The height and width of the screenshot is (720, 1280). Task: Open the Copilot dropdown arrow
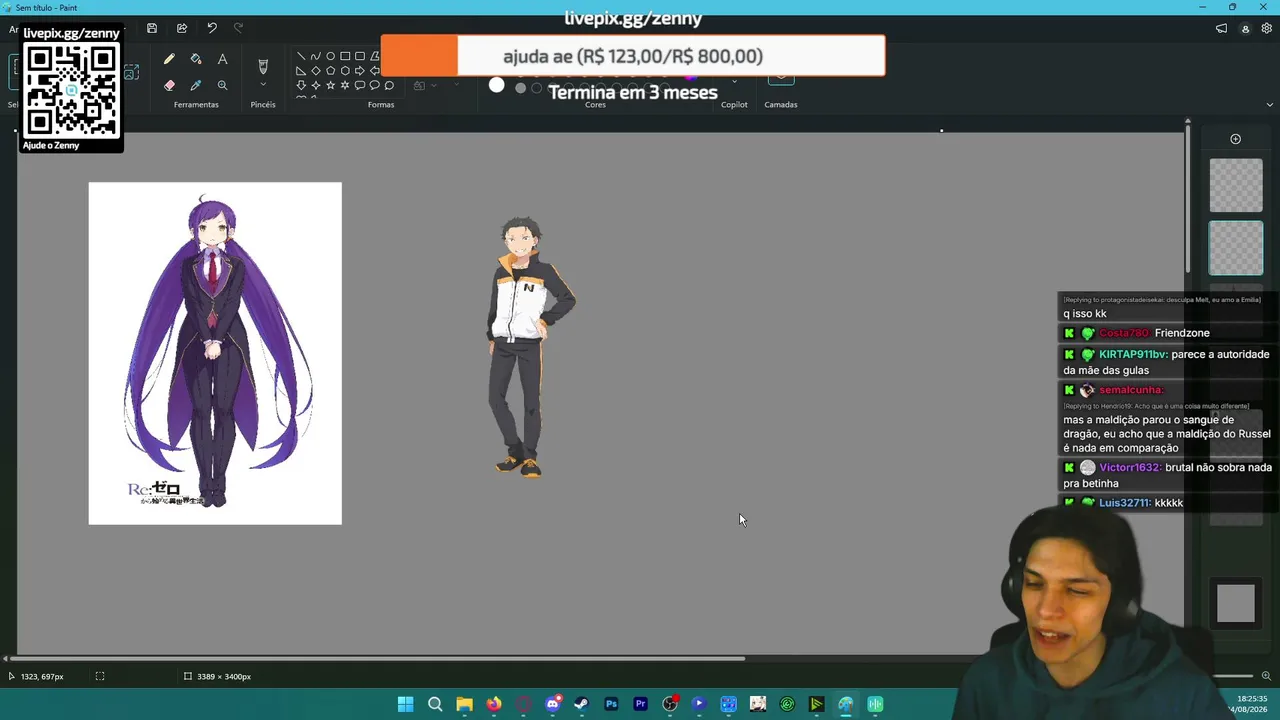pyautogui.click(x=735, y=82)
